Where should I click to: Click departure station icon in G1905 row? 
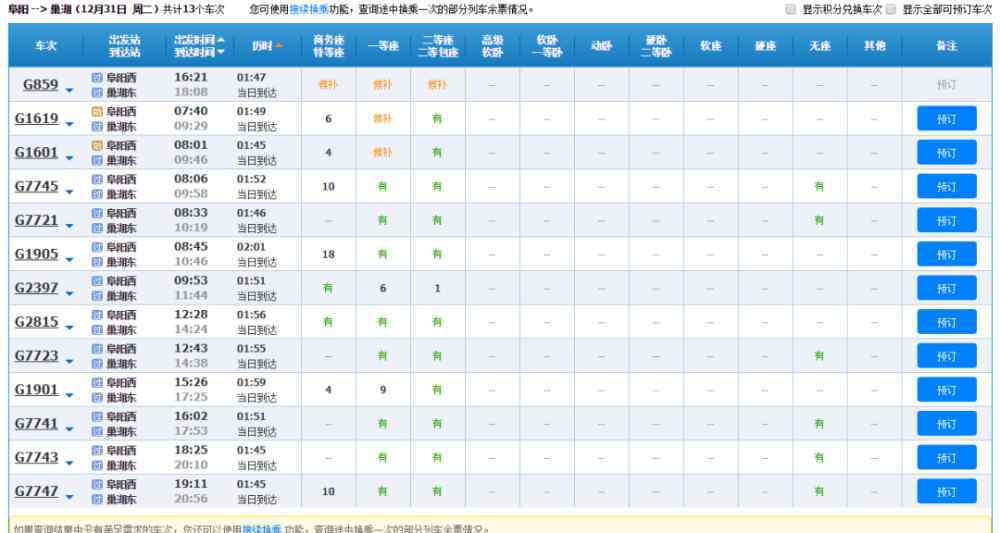coord(97,247)
